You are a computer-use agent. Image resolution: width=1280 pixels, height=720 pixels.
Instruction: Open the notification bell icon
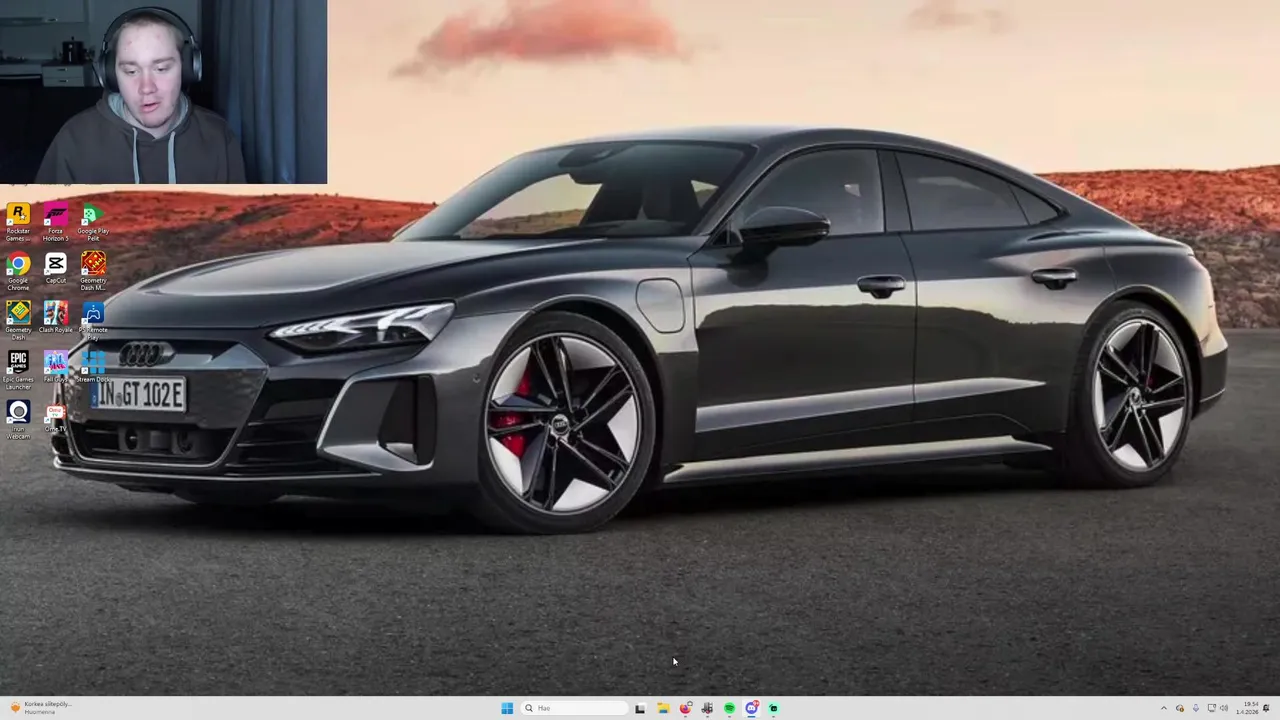pos(1266,708)
